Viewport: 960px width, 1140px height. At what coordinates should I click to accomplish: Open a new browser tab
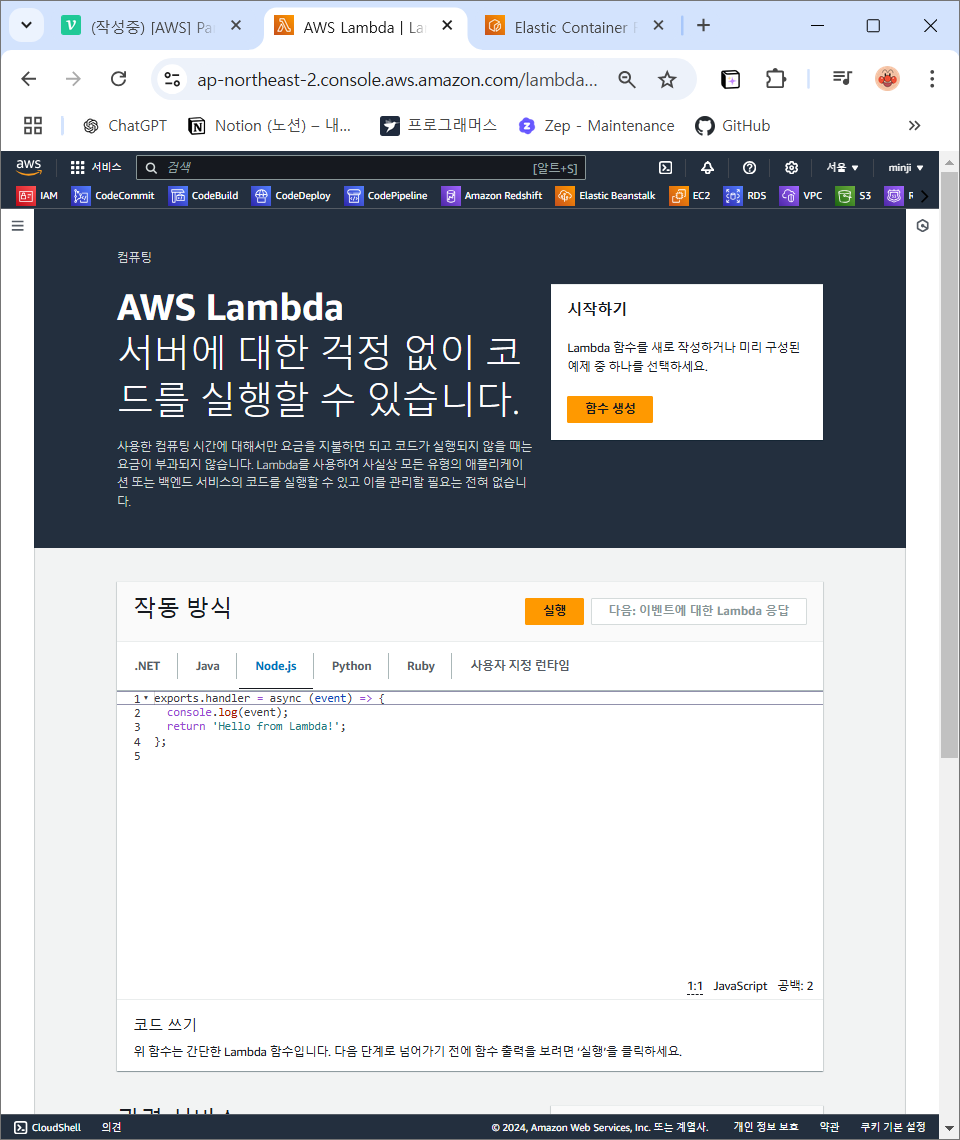[703, 25]
